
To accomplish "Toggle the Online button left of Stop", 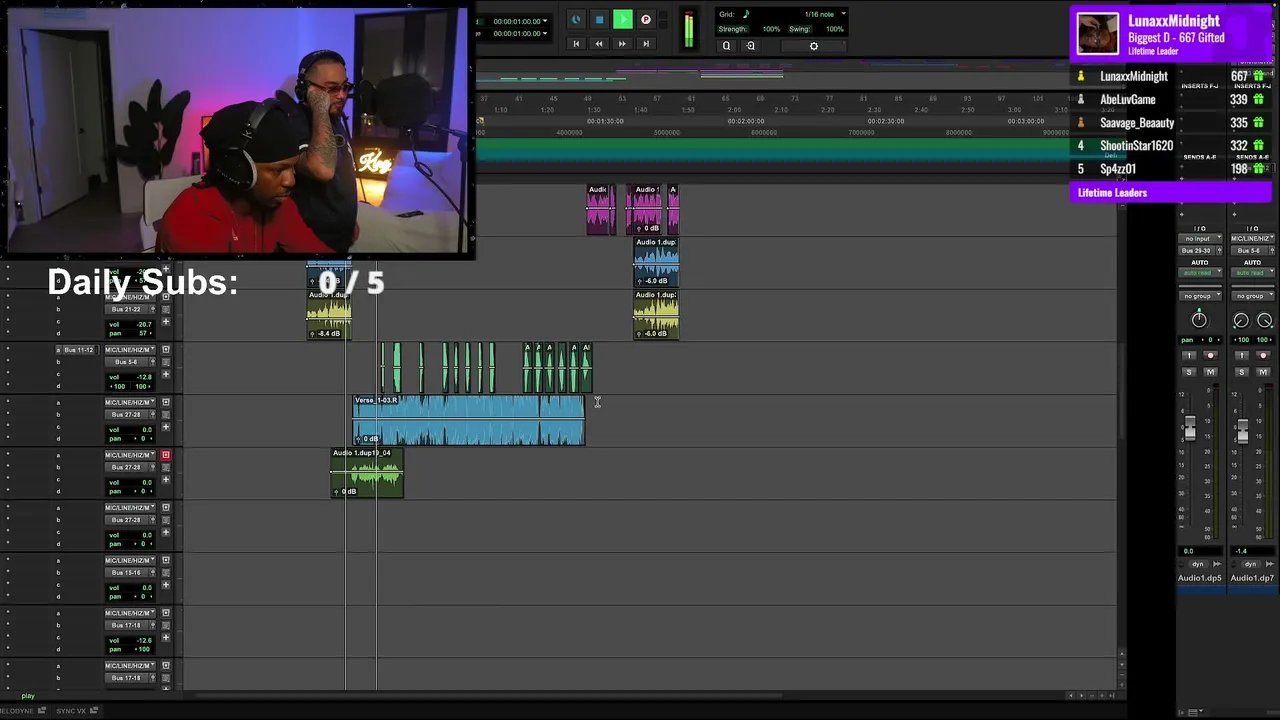I will 576,20.
